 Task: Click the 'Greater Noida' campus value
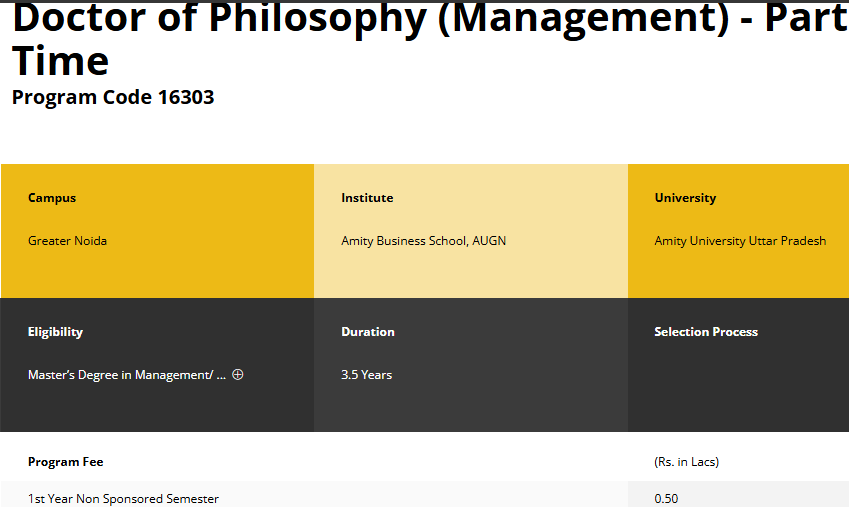pos(67,240)
